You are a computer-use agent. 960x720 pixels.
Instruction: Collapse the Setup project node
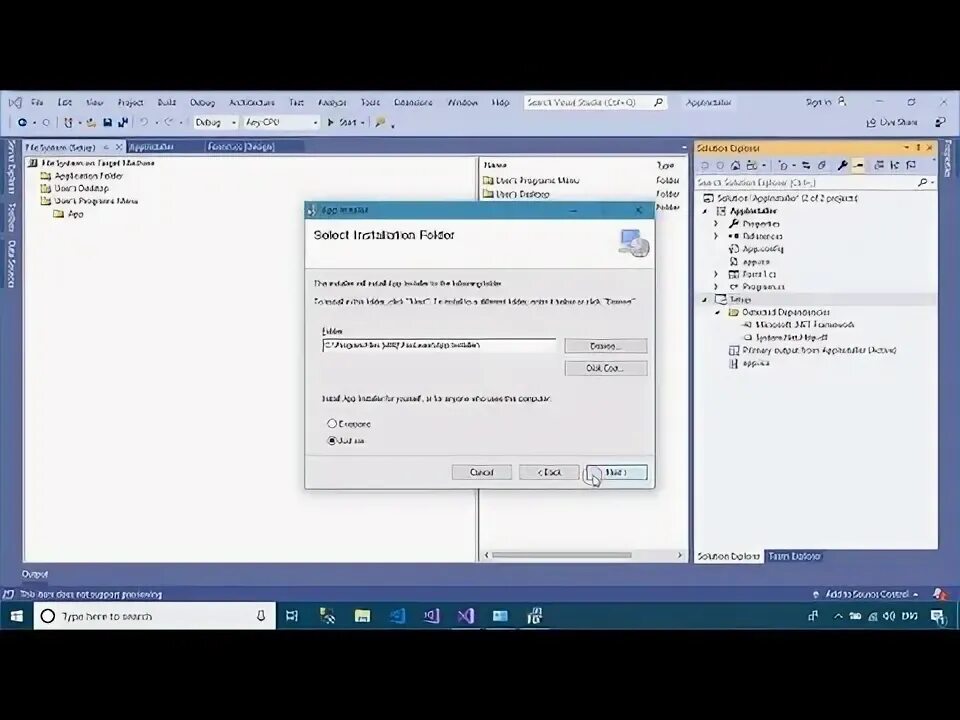704,300
